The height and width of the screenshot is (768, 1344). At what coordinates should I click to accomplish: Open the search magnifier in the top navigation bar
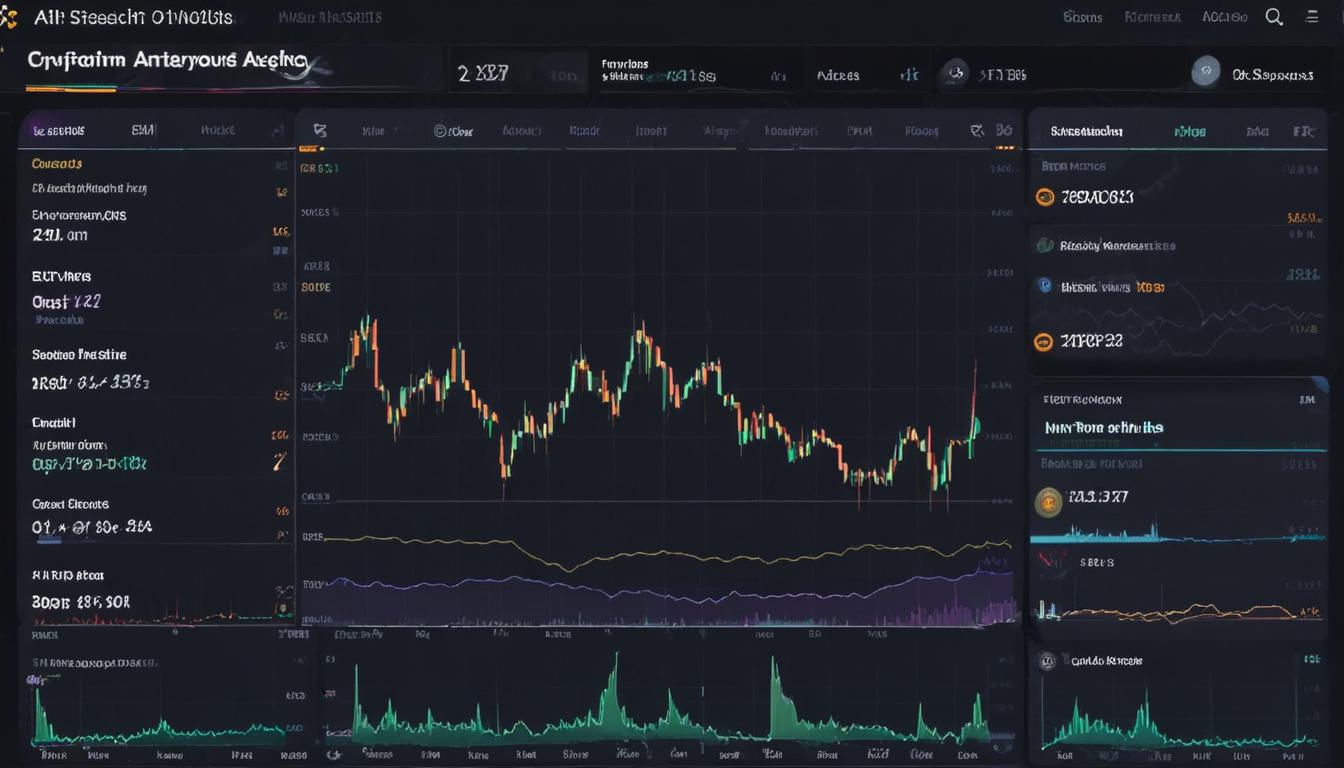coord(1274,16)
